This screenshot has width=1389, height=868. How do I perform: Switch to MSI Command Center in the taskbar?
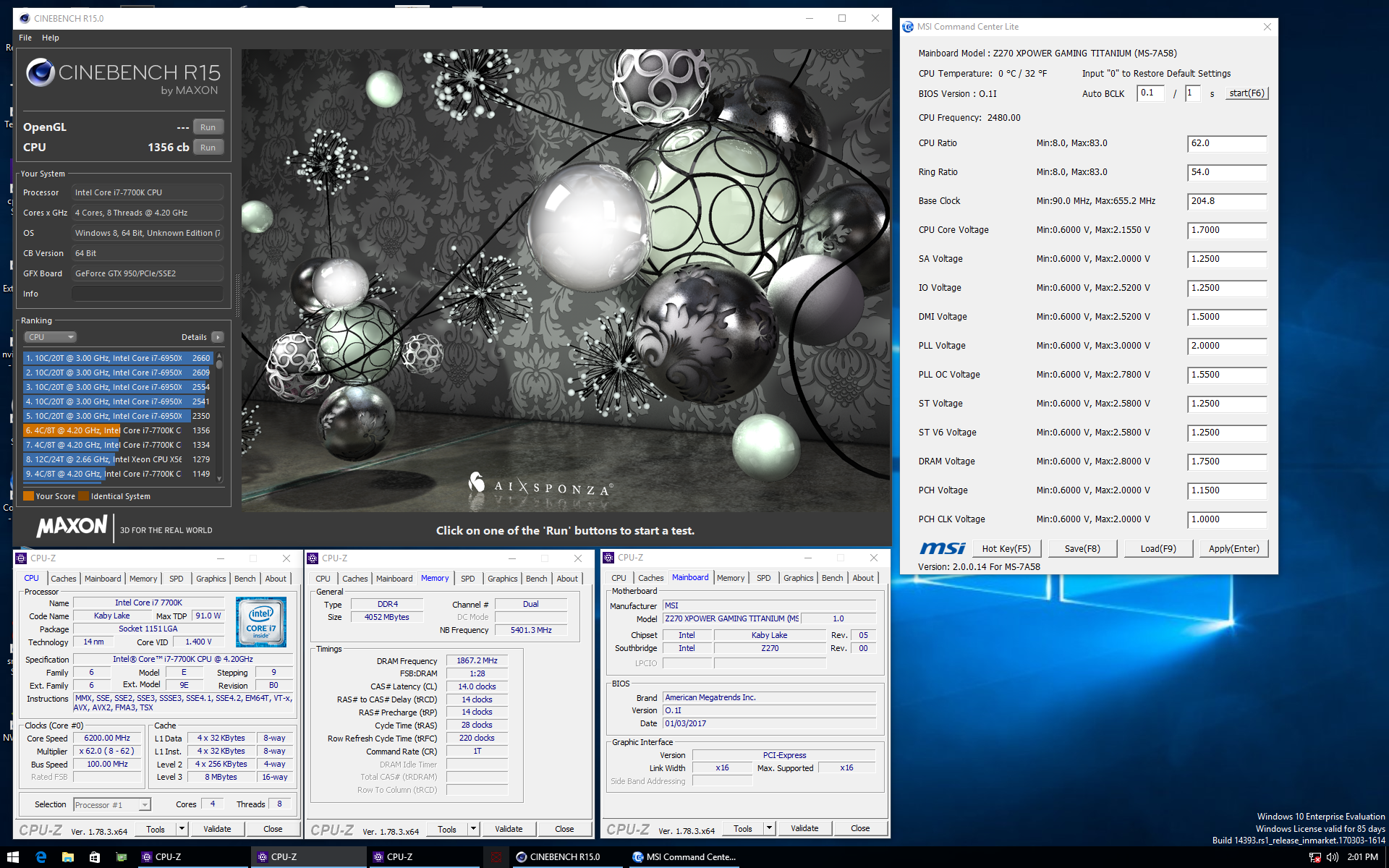(x=684, y=857)
